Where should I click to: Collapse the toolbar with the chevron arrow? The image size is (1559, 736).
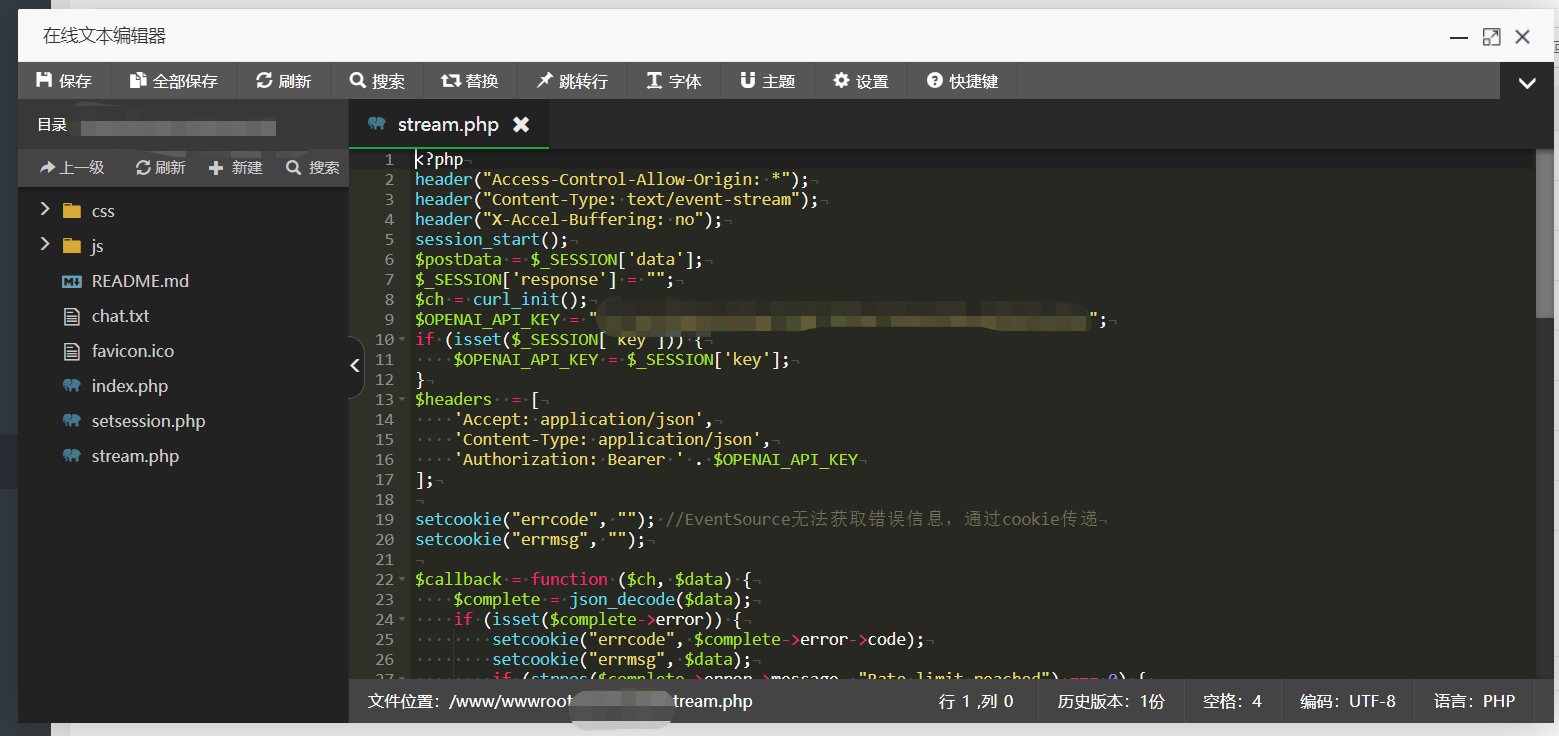coord(1527,83)
